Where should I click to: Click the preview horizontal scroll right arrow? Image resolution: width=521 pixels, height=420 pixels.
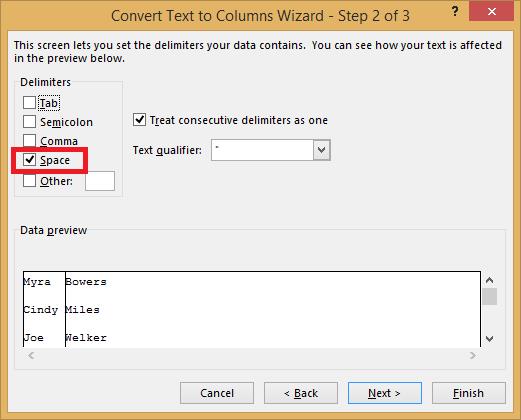coord(473,355)
